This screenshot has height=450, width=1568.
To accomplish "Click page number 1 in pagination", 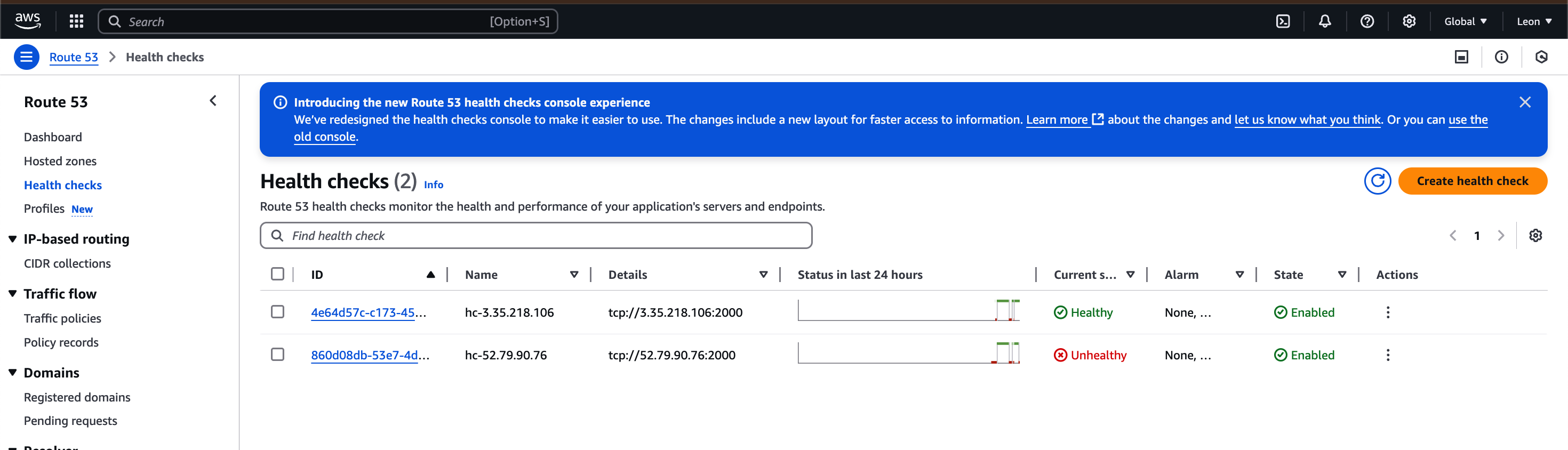I will (x=1477, y=236).
